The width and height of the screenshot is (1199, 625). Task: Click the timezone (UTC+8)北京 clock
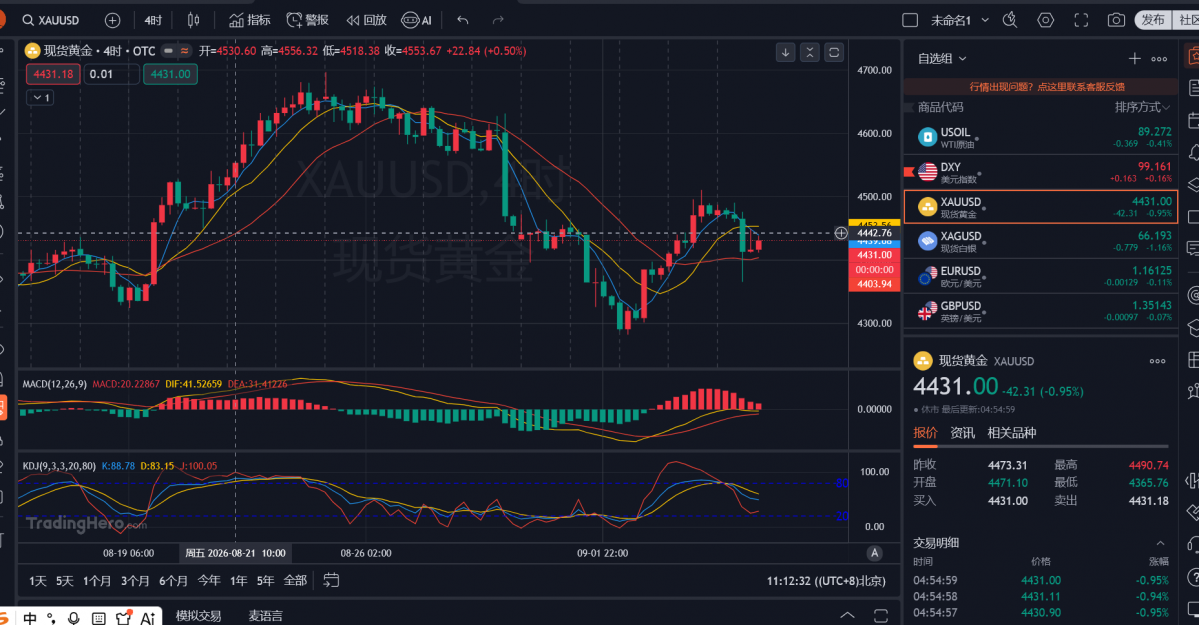click(826, 581)
